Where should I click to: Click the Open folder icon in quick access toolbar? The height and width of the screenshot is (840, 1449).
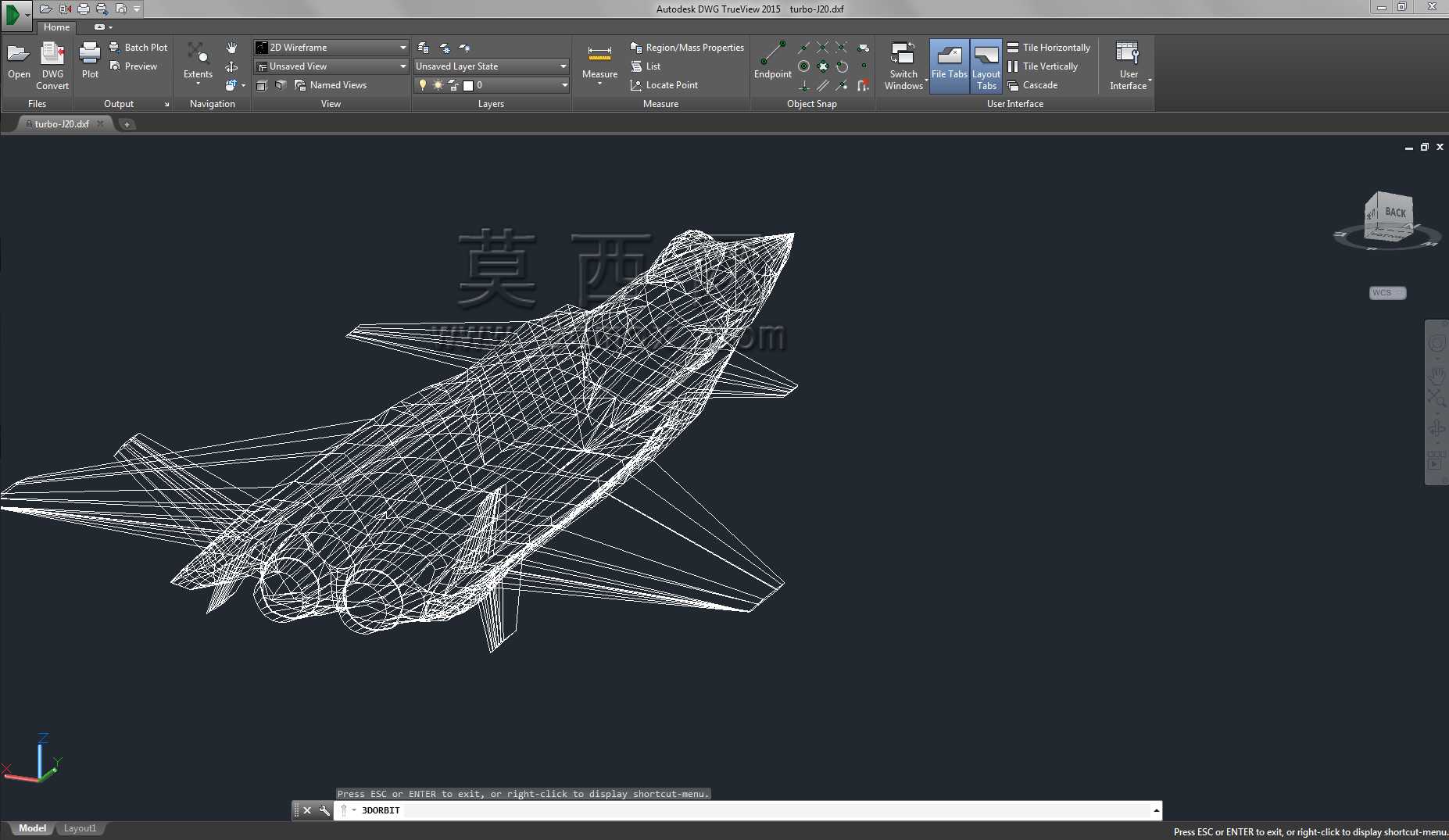45,9
